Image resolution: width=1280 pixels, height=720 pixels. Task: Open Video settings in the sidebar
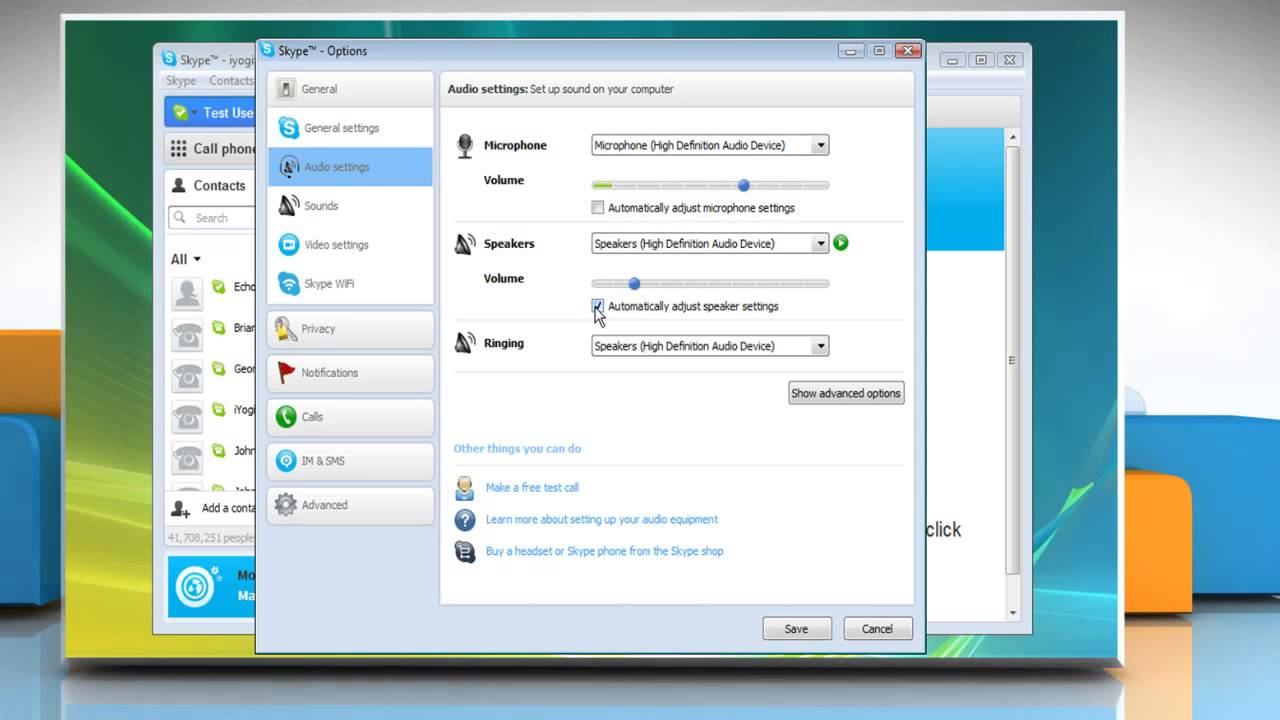pyautogui.click(x=350, y=245)
